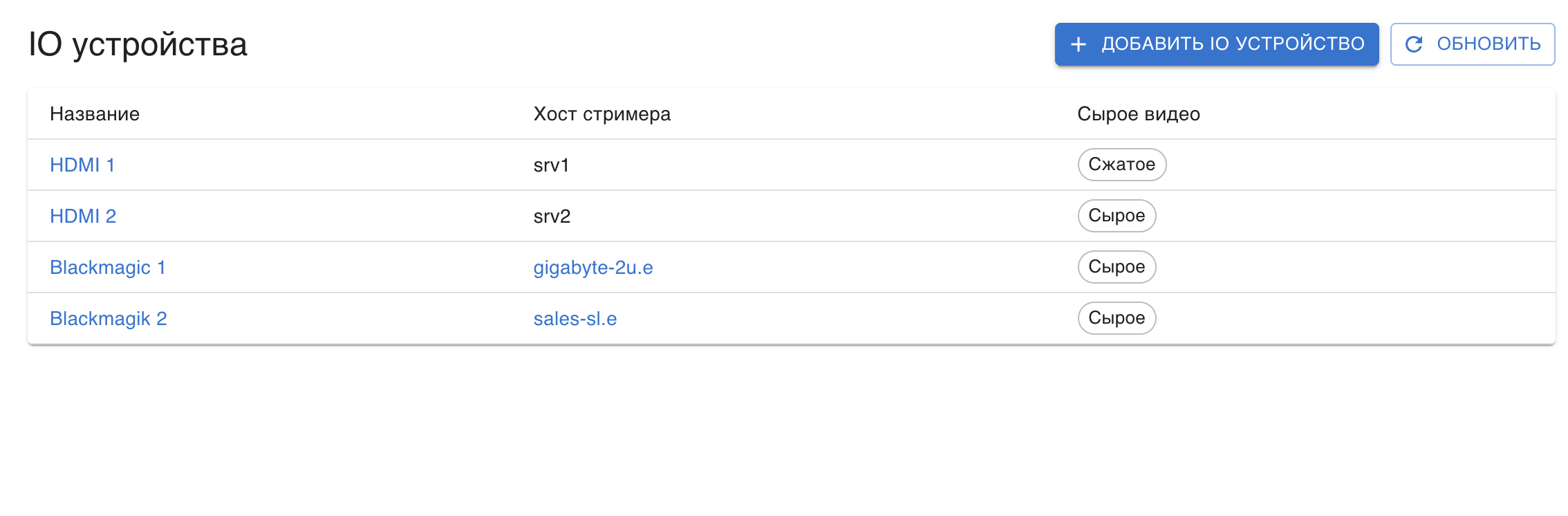Screen dimensions: 1568x516
Task: Open the Blackmagik 2 device link
Action: point(108,318)
